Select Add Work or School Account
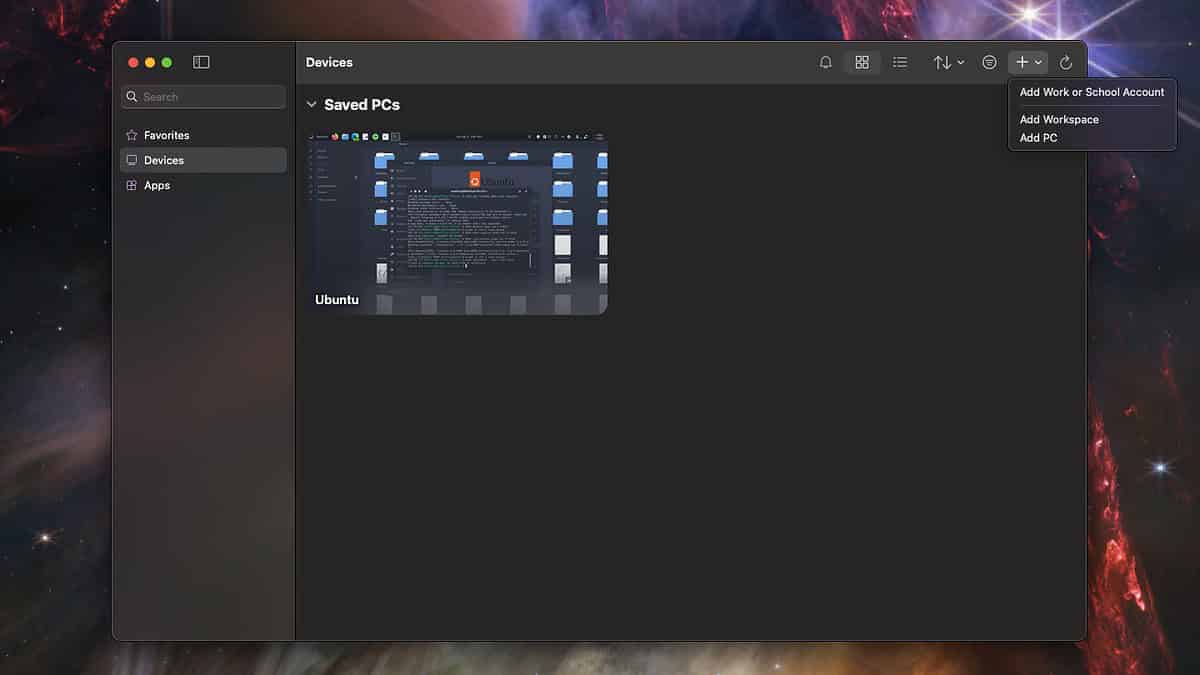1200x675 pixels. click(x=1091, y=92)
